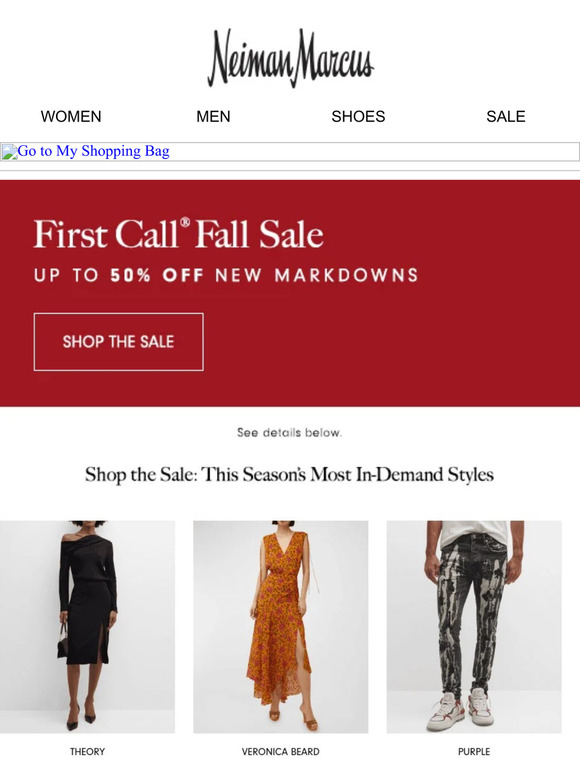The image size is (580, 774).
Task: View the orange floral Veronica Beard dress
Action: tap(280, 626)
